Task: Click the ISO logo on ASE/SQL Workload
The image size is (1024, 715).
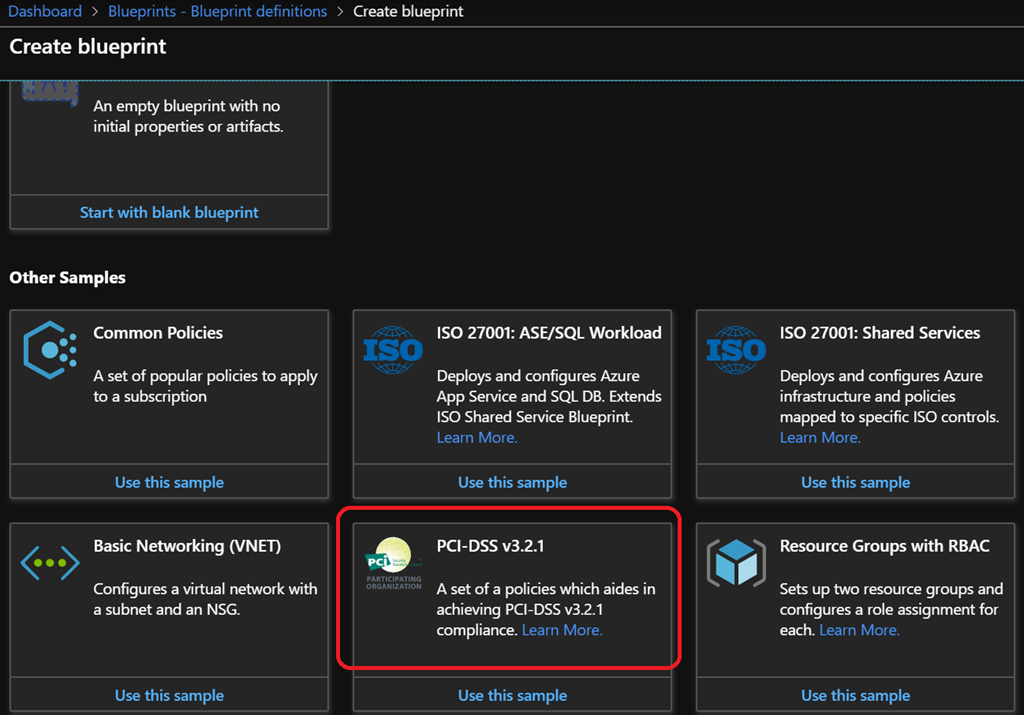Action: pos(393,349)
